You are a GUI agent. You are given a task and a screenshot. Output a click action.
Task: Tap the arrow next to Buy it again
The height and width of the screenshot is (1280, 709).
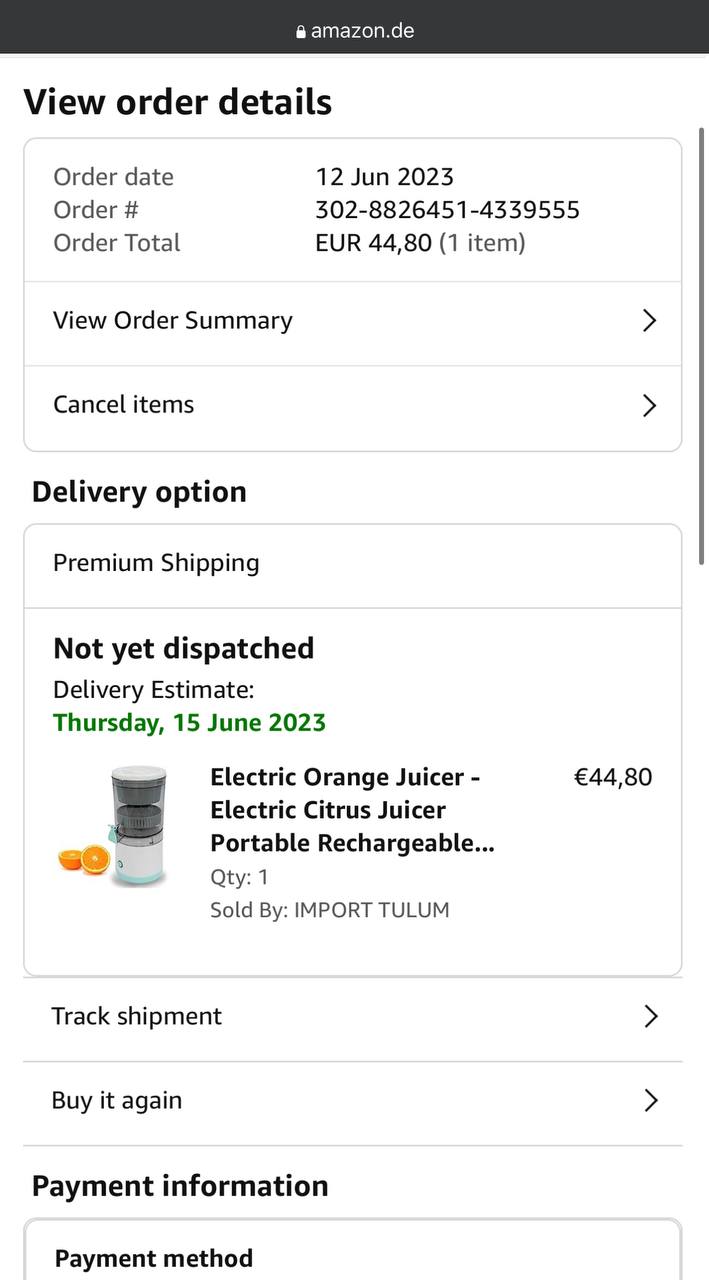[x=651, y=1101]
